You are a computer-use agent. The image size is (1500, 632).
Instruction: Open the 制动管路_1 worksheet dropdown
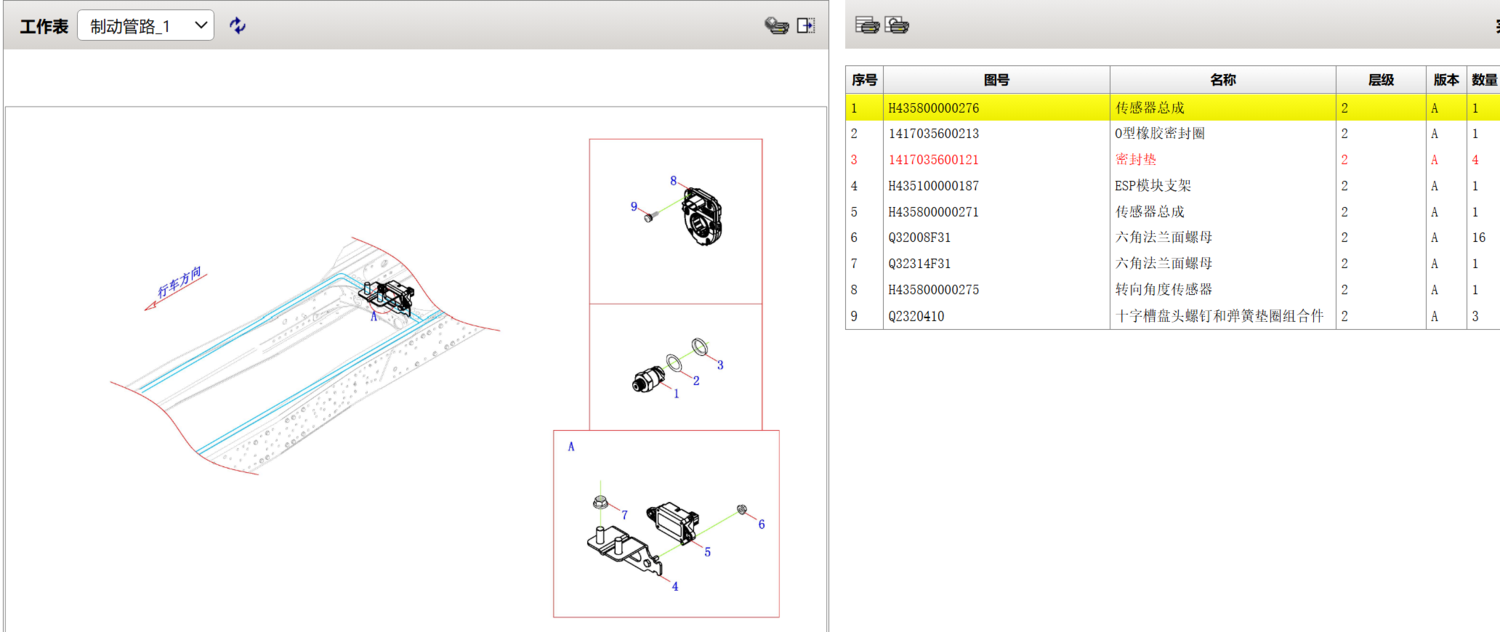(x=146, y=26)
